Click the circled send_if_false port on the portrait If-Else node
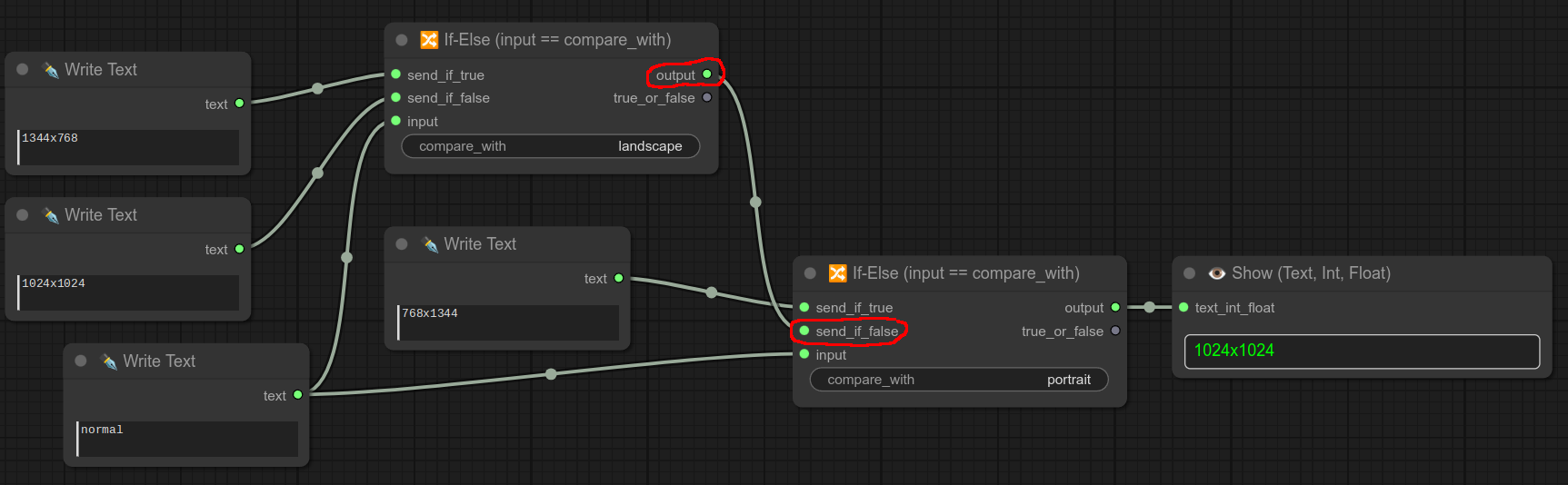 804,331
